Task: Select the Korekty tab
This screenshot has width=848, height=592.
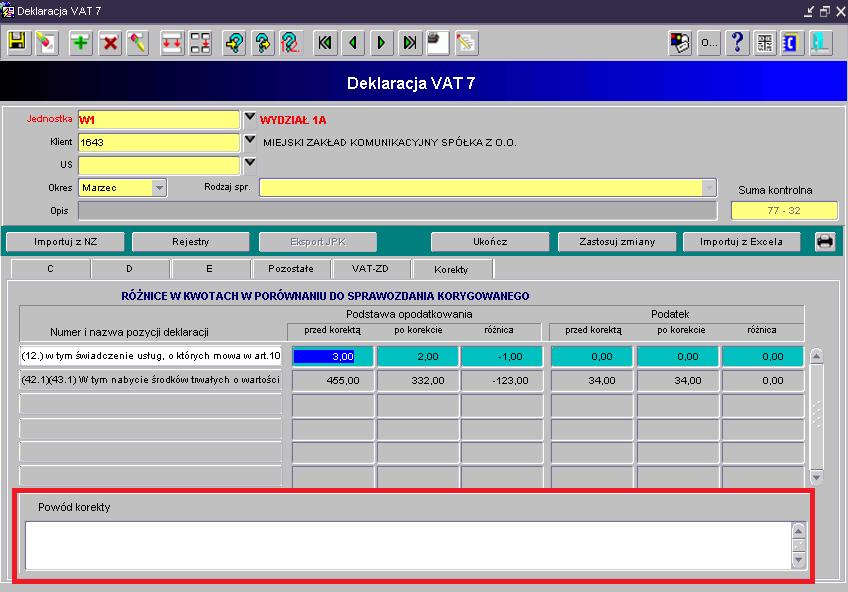Action: 452,269
